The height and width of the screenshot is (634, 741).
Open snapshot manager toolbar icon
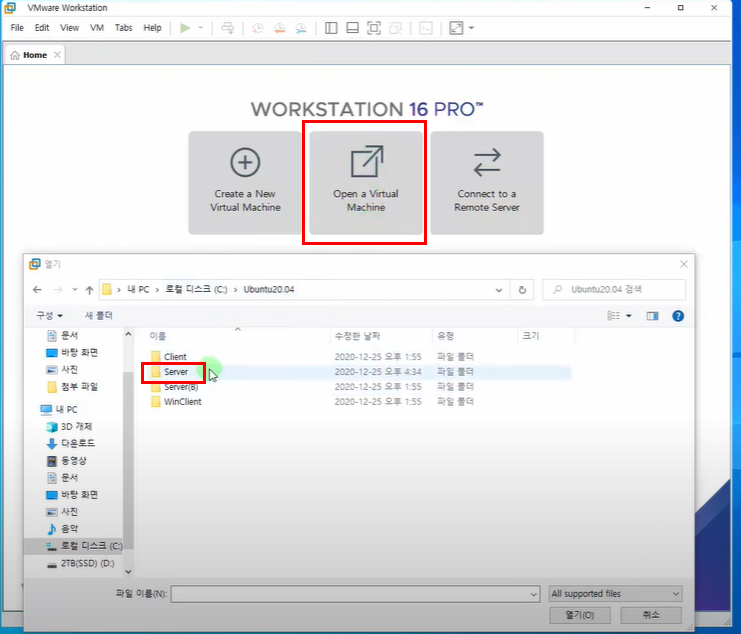301,28
